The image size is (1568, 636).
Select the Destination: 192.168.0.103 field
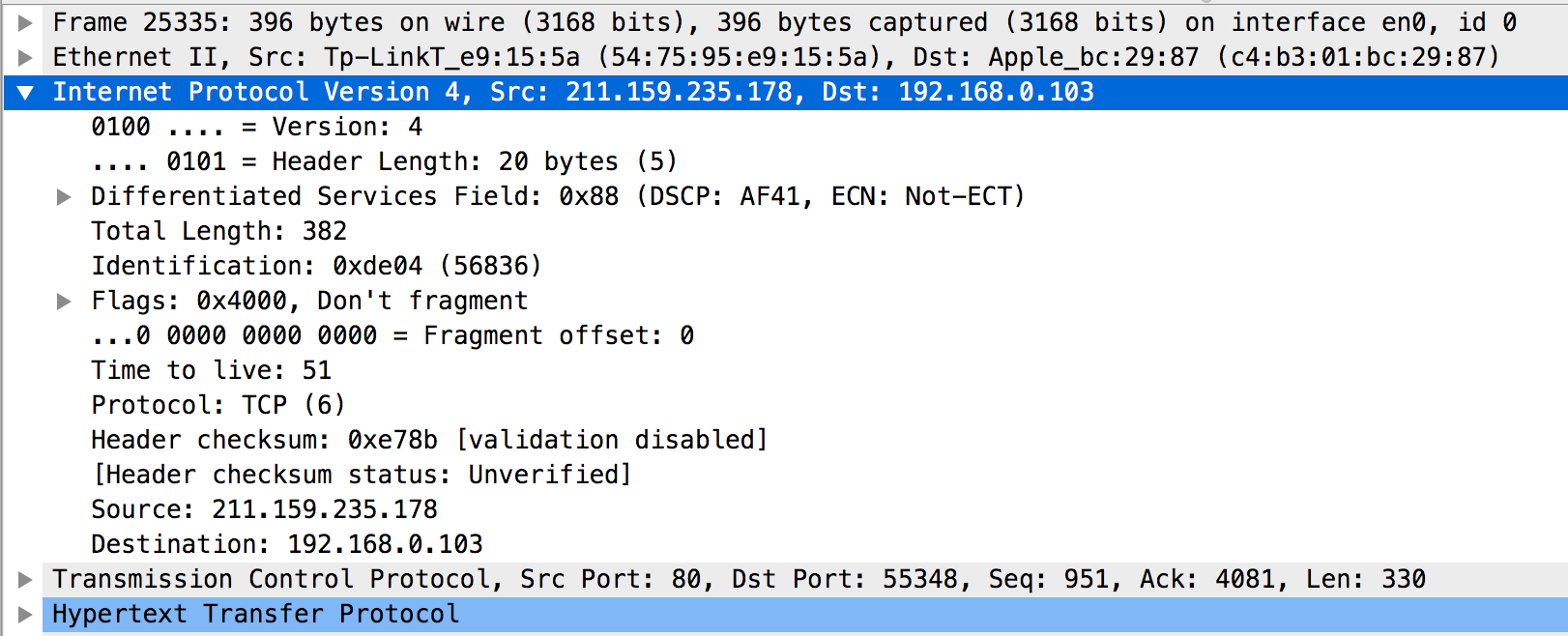(286, 544)
